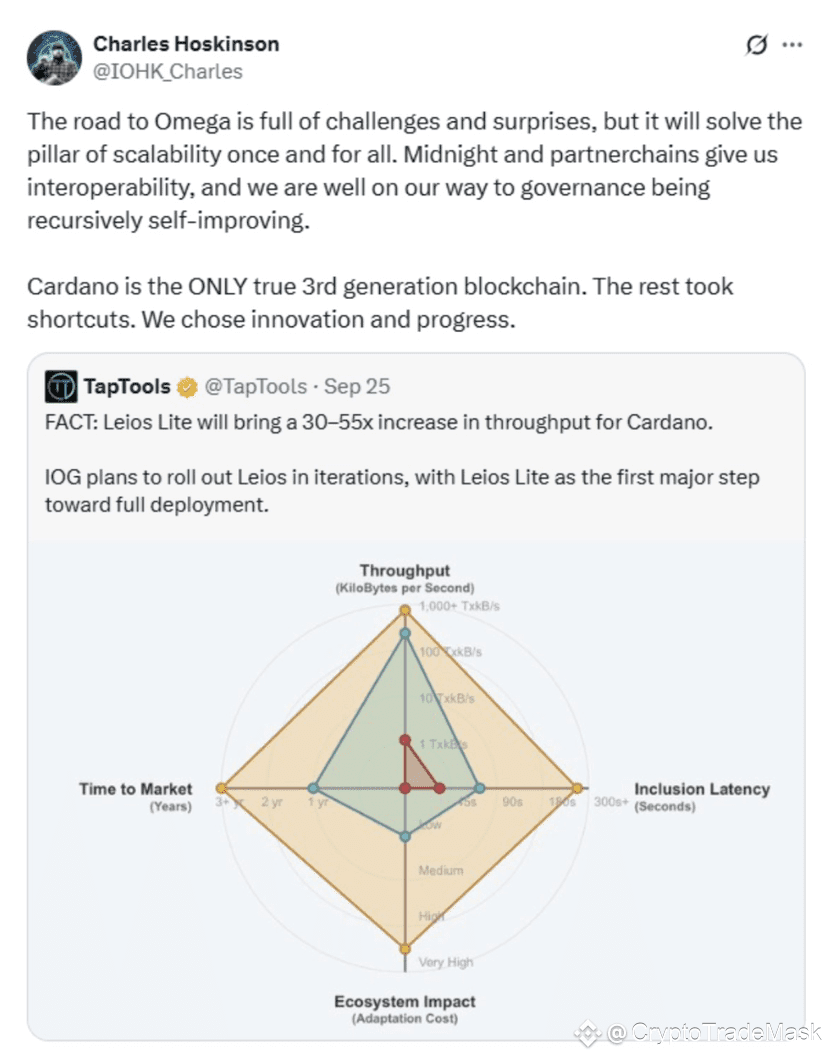Click the gold verified badge next to TapTools
The image size is (829, 1059).
[x=186, y=385]
